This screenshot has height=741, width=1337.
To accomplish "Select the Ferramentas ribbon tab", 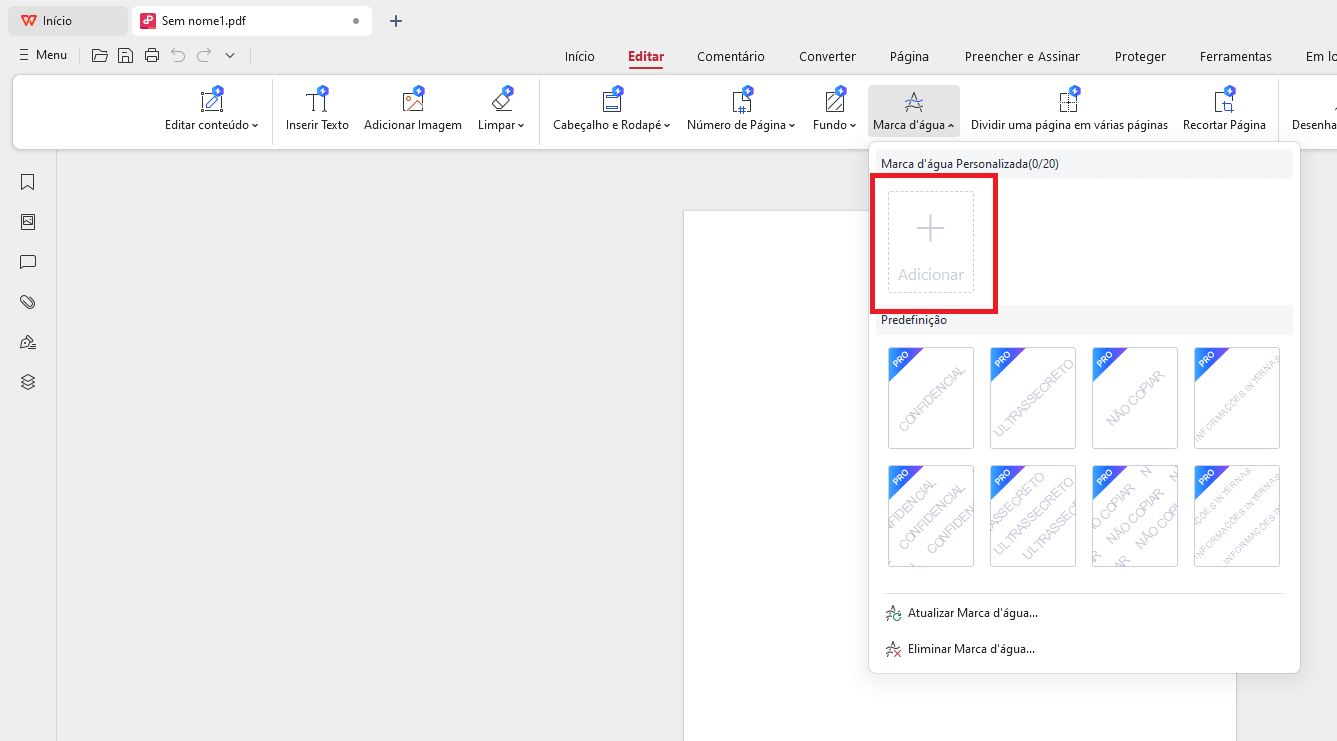I will pyautogui.click(x=1236, y=57).
